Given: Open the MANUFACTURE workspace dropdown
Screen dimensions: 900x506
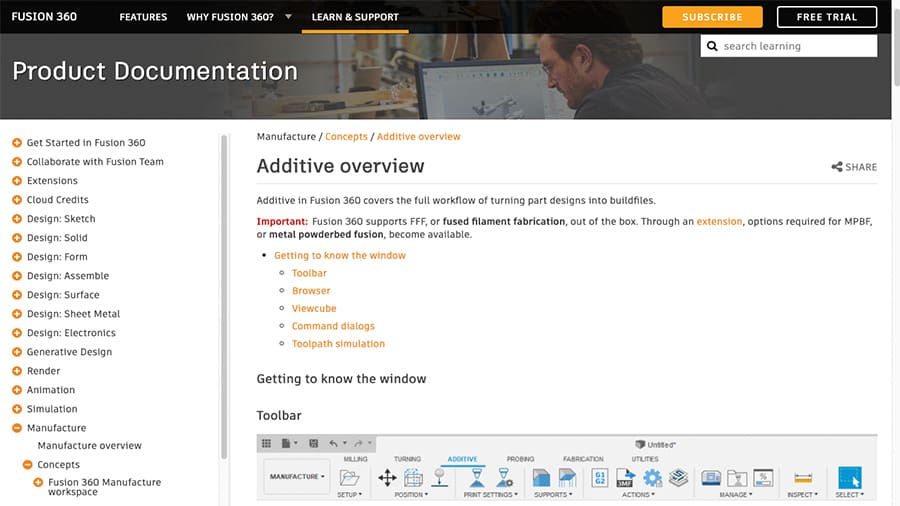Looking at the screenshot, I should pos(297,477).
